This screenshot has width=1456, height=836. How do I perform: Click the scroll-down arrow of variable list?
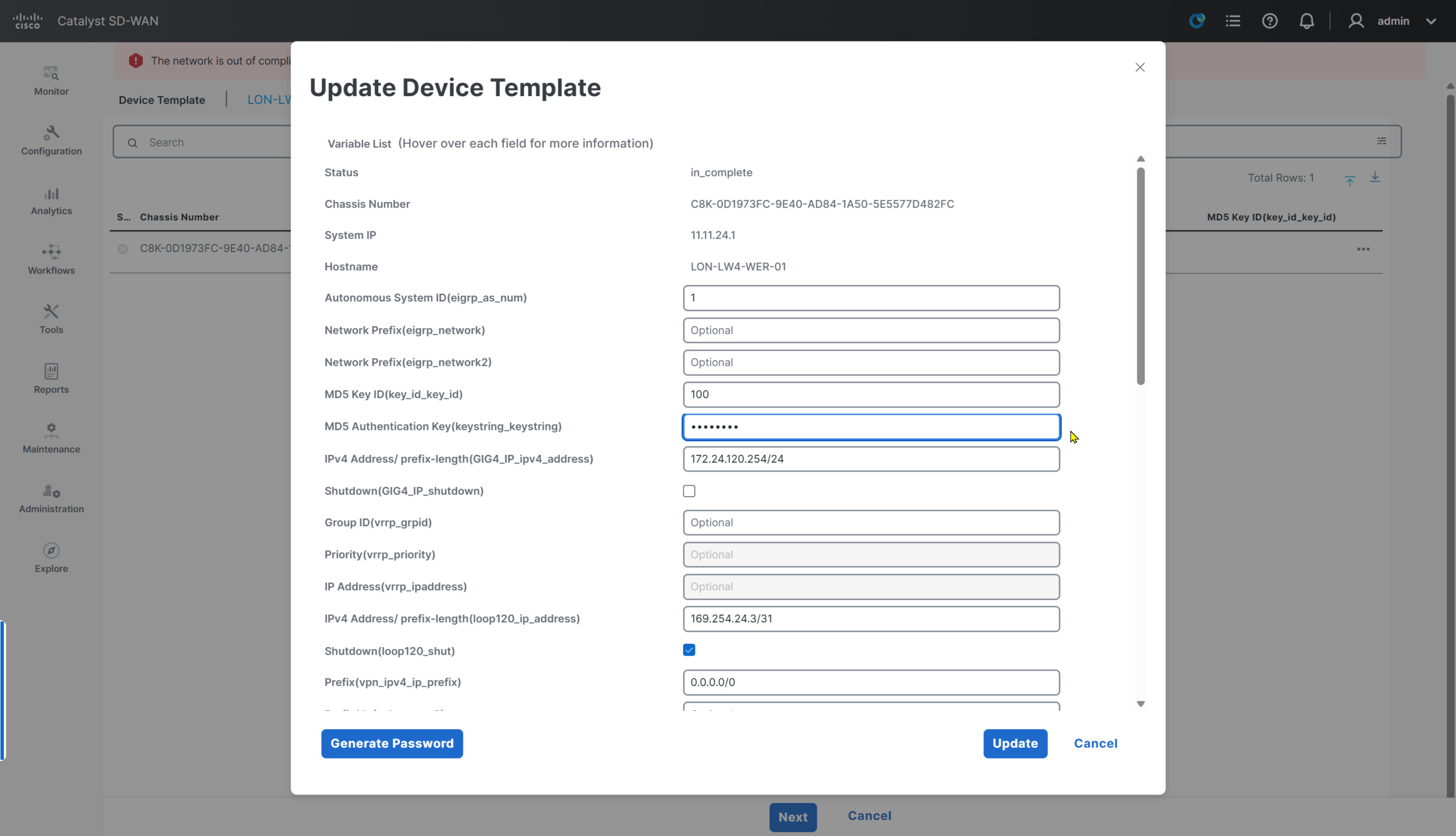tap(1141, 704)
